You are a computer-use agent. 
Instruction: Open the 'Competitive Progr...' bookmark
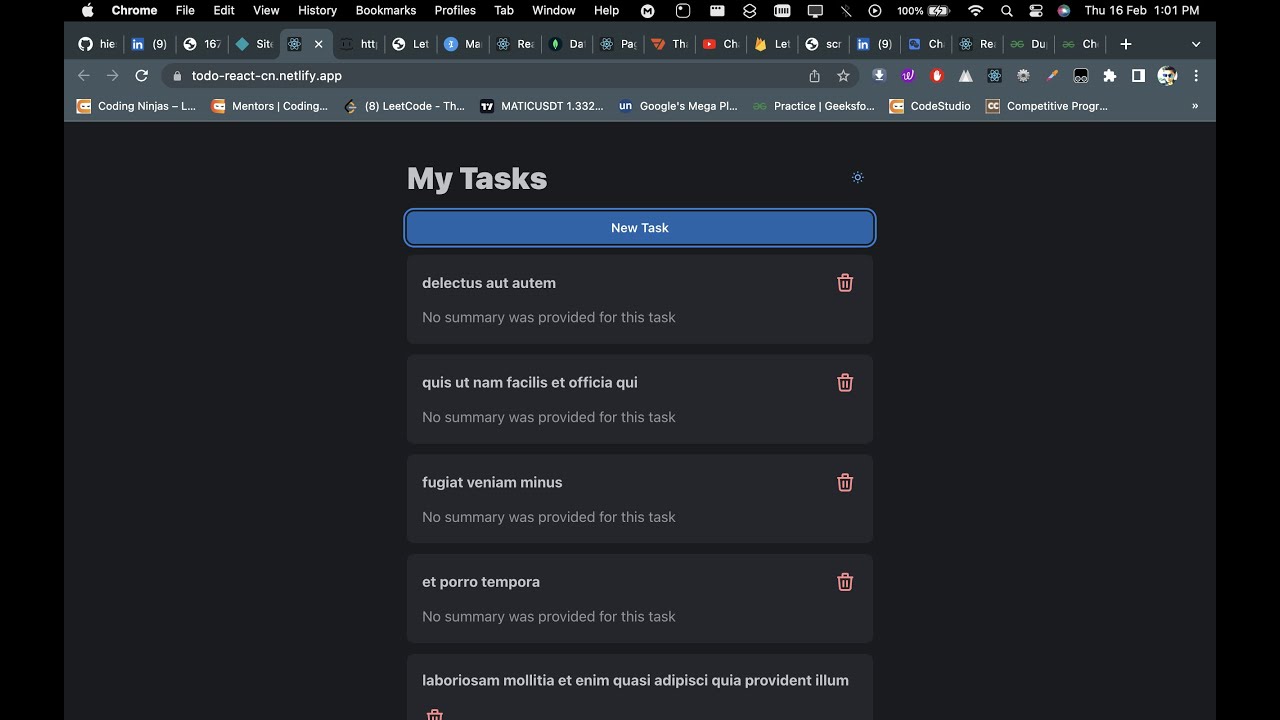click(1047, 106)
